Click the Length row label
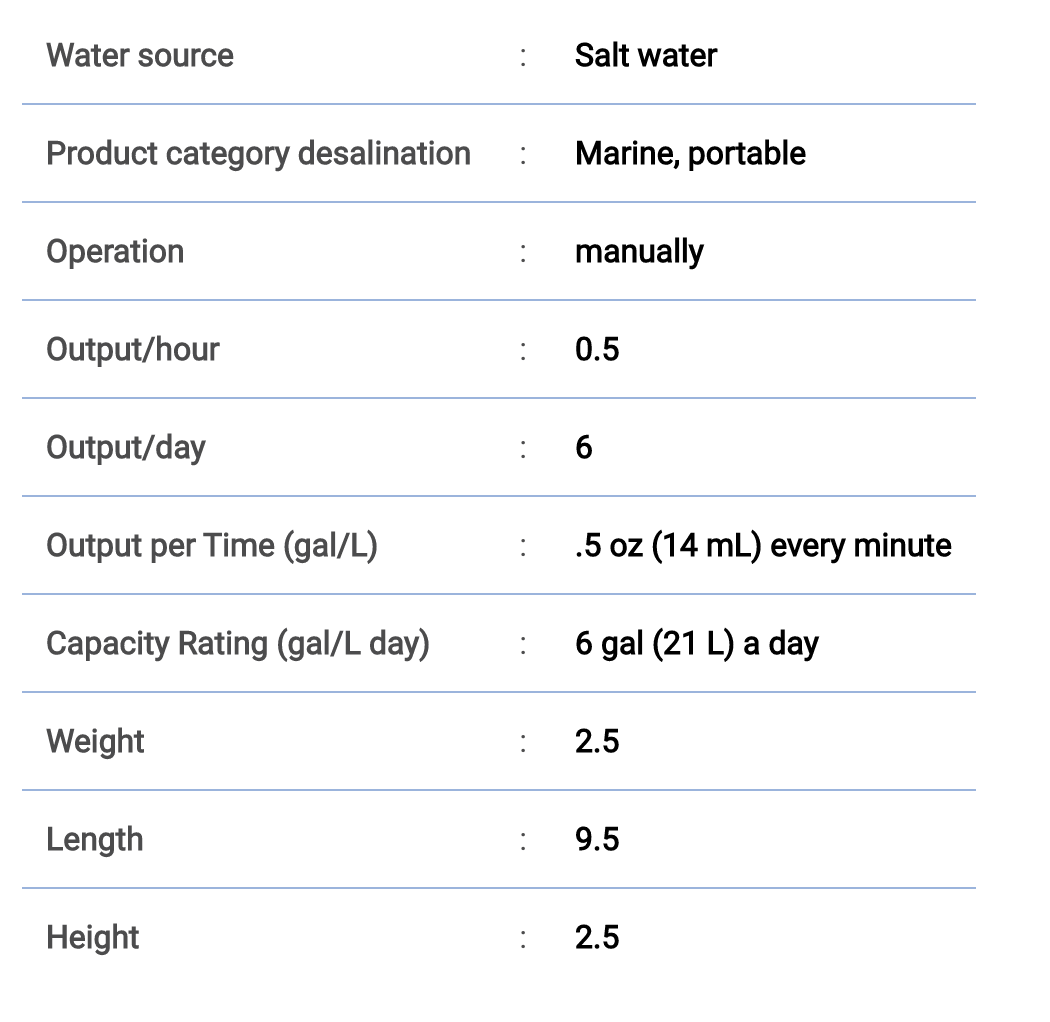Viewport: 1050px width, 1022px height. (94, 840)
